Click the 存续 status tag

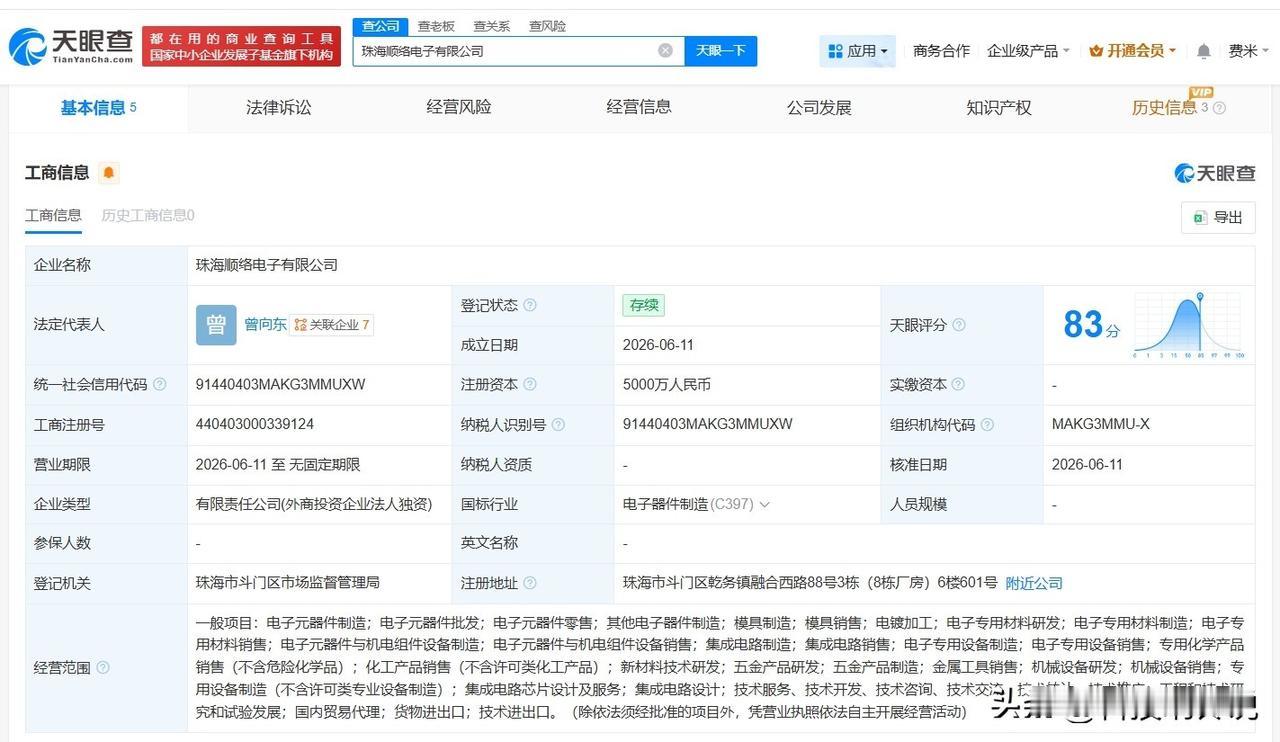[x=643, y=305]
